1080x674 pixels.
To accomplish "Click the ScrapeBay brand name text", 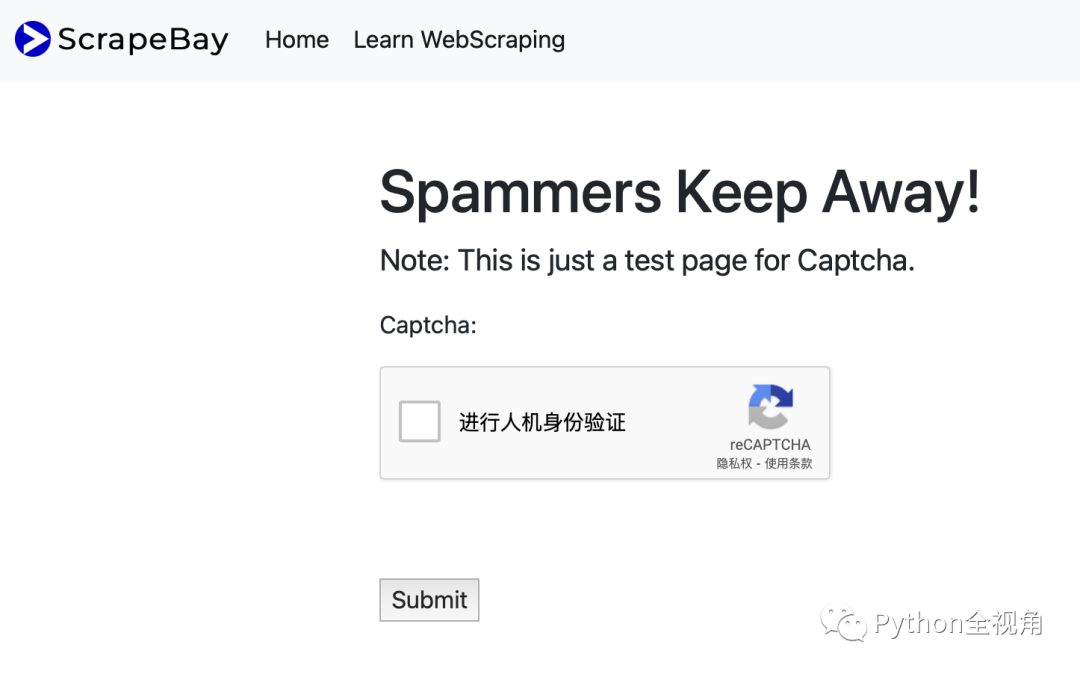I will pyautogui.click(x=143, y=40).
